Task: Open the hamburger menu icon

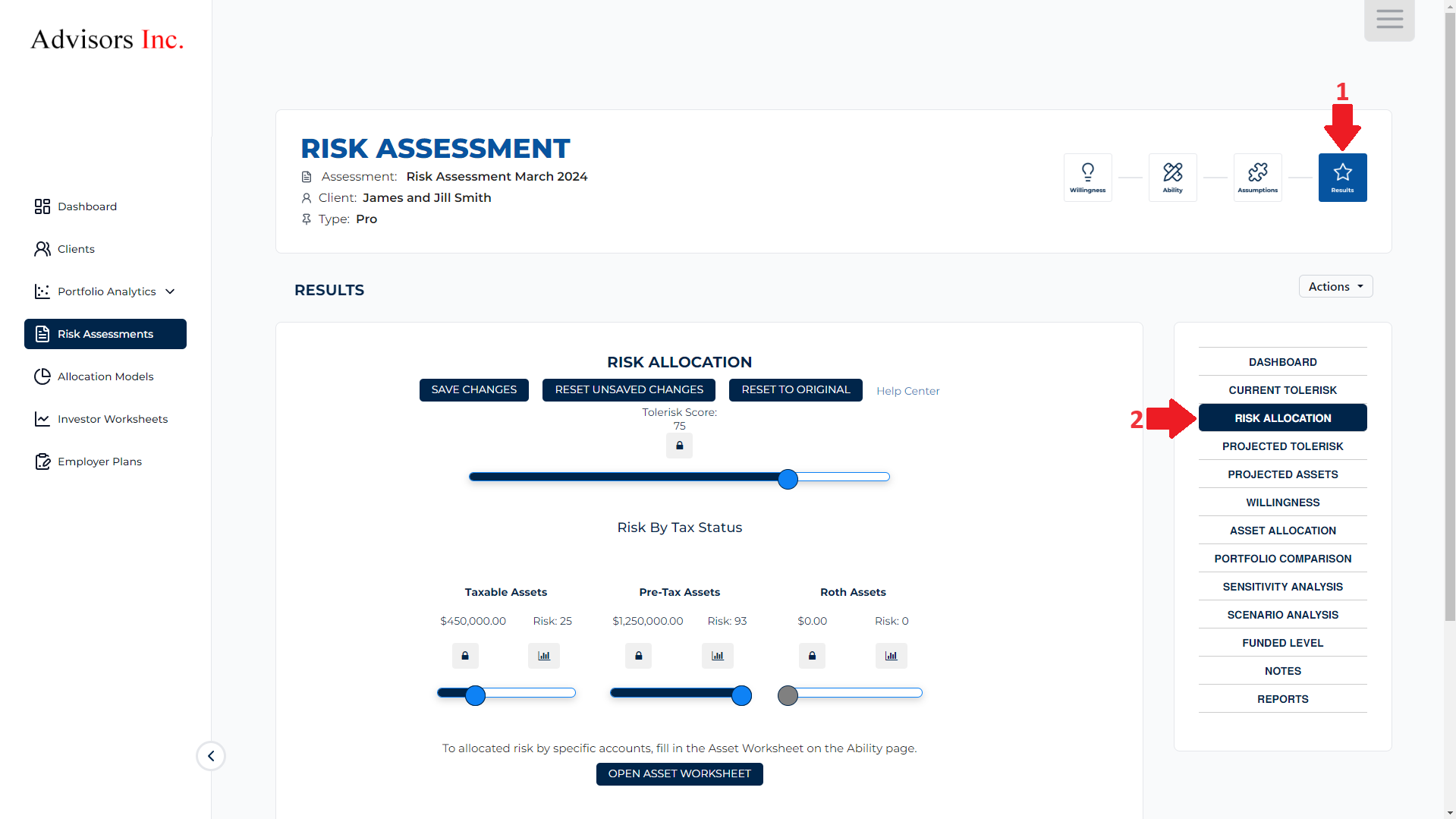Action: click(1388, 20)
